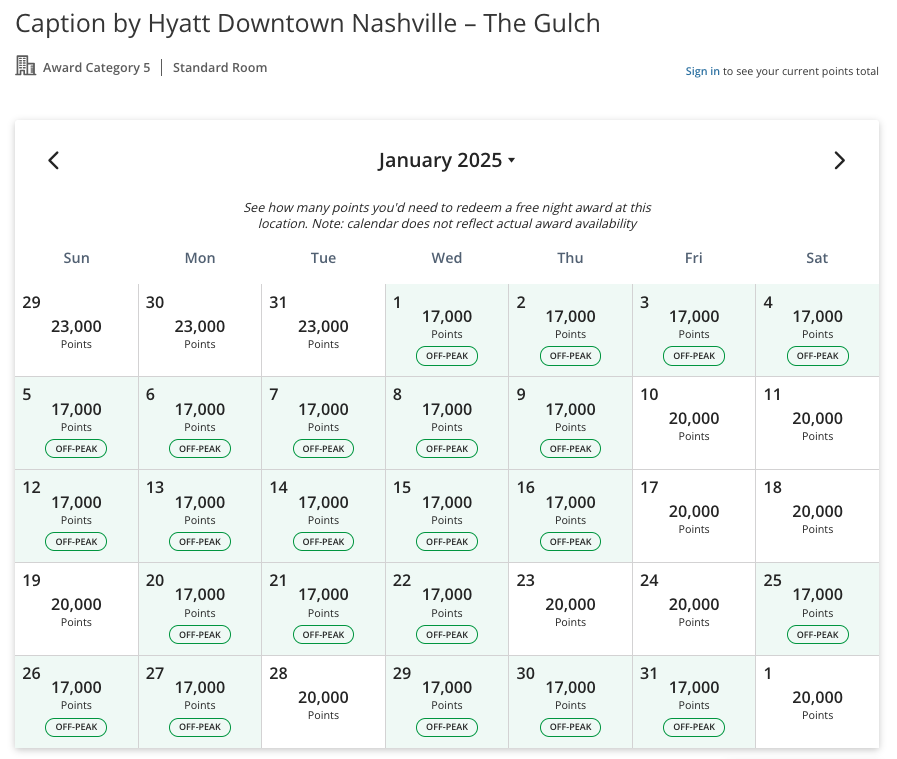Pick January 25 off-peak date

(817, 609)
